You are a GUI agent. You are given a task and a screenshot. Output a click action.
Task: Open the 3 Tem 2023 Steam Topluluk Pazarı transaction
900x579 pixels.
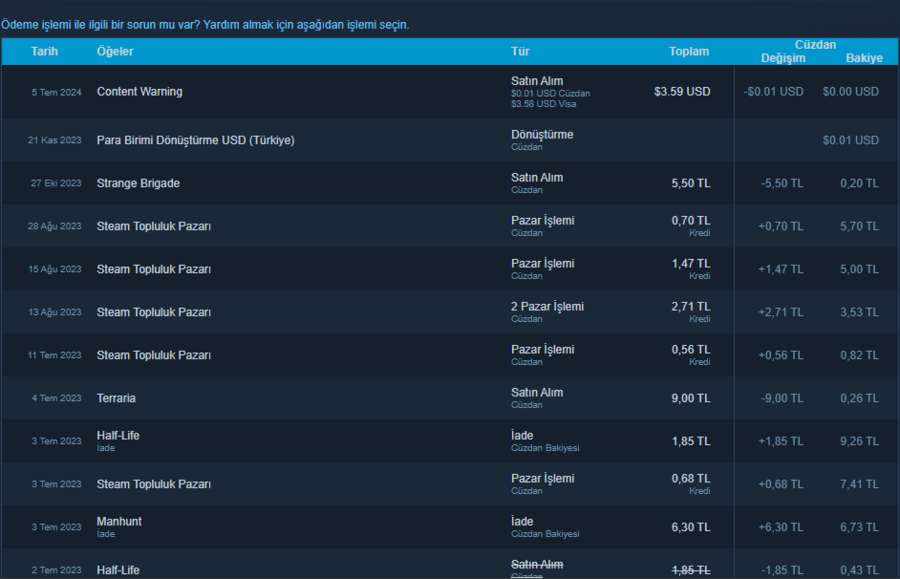point(153,485)
